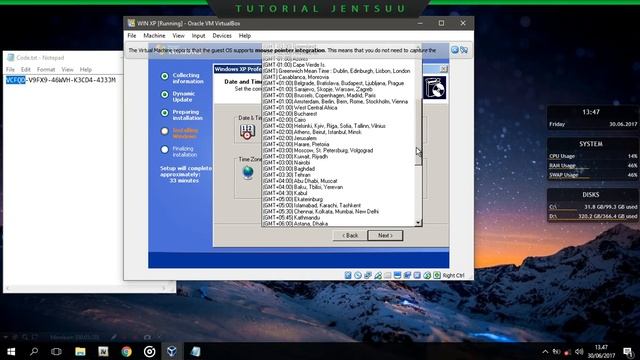The height and width of the screenshot is (360, 640).
Task: Open the VirtualBox Input menu
Action: [198, 36]
